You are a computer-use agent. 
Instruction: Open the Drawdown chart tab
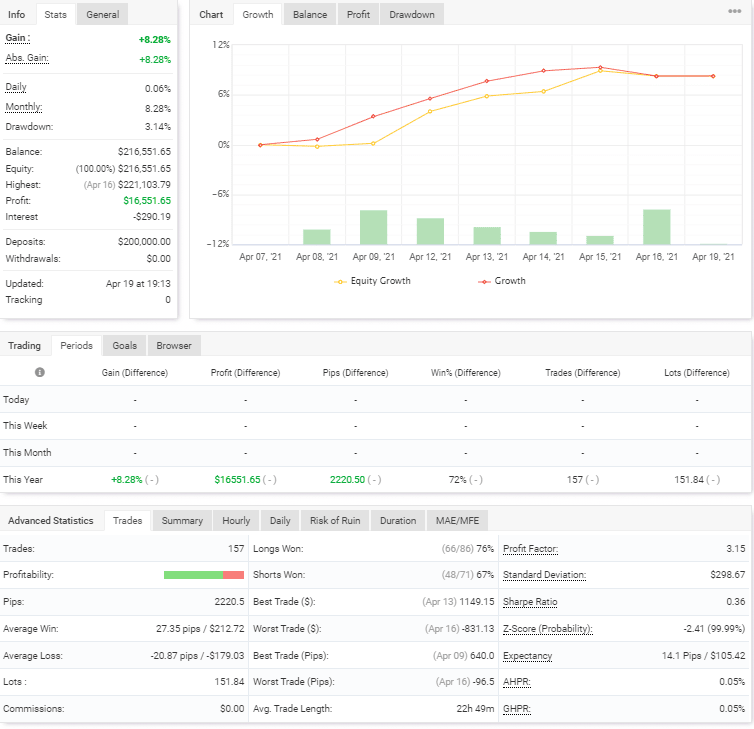tap(412, 15)
